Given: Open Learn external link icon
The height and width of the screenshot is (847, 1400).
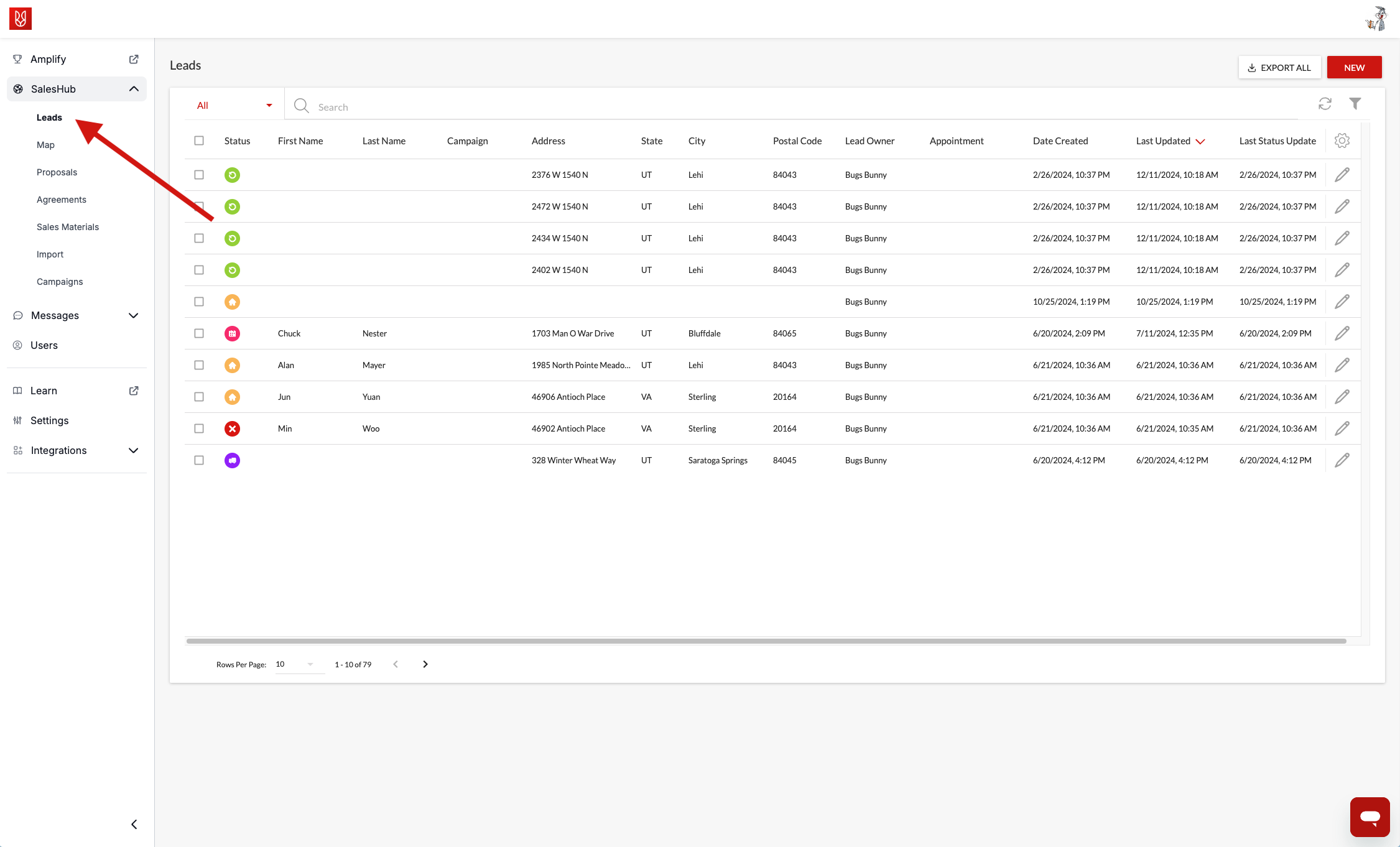Looking at the screenshot, I should pyautogui.click(x=134, y=391).
